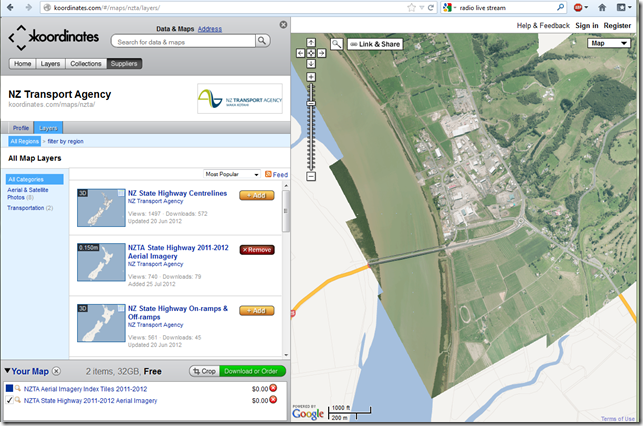This screenshot has width=643, height=426.
Task: Click the map center reset icon
Action: pyautogui.click(x=311, y=53)
